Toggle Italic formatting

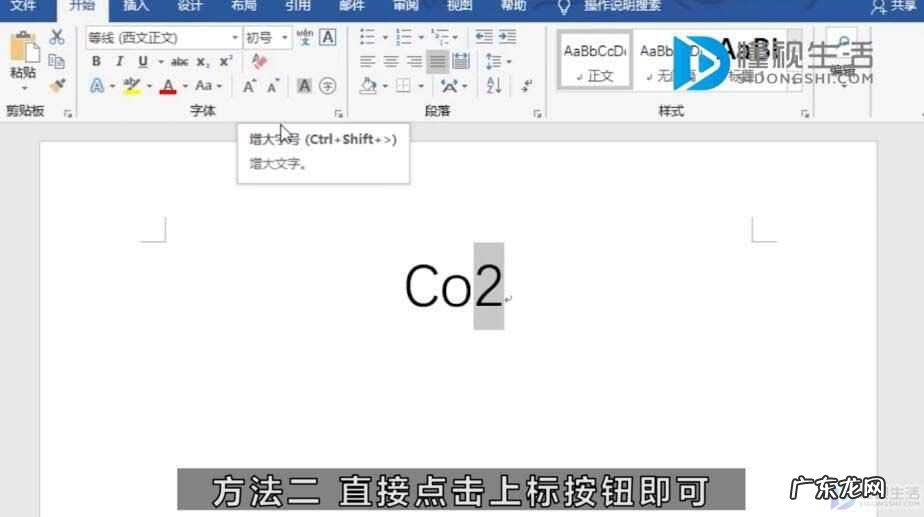click(120, 61)
